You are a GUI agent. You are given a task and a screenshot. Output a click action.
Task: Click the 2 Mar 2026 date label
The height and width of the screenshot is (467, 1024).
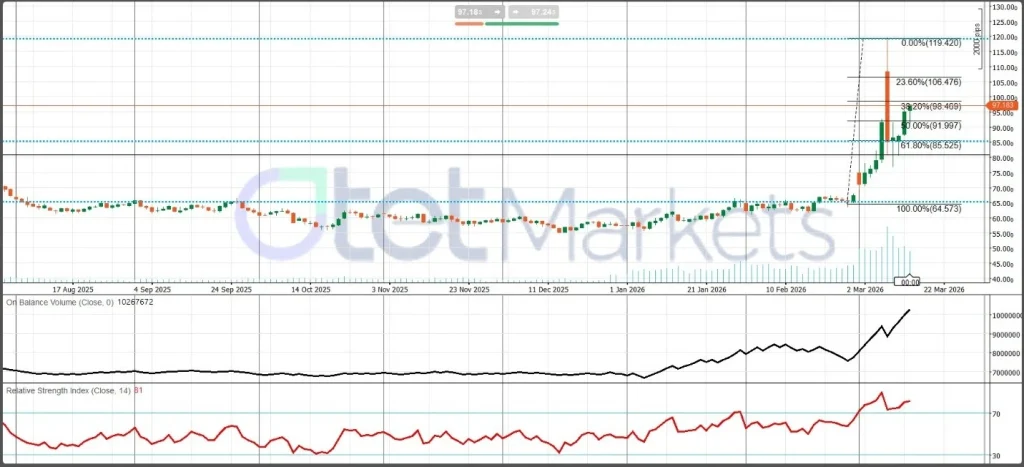tap(865, 290)
